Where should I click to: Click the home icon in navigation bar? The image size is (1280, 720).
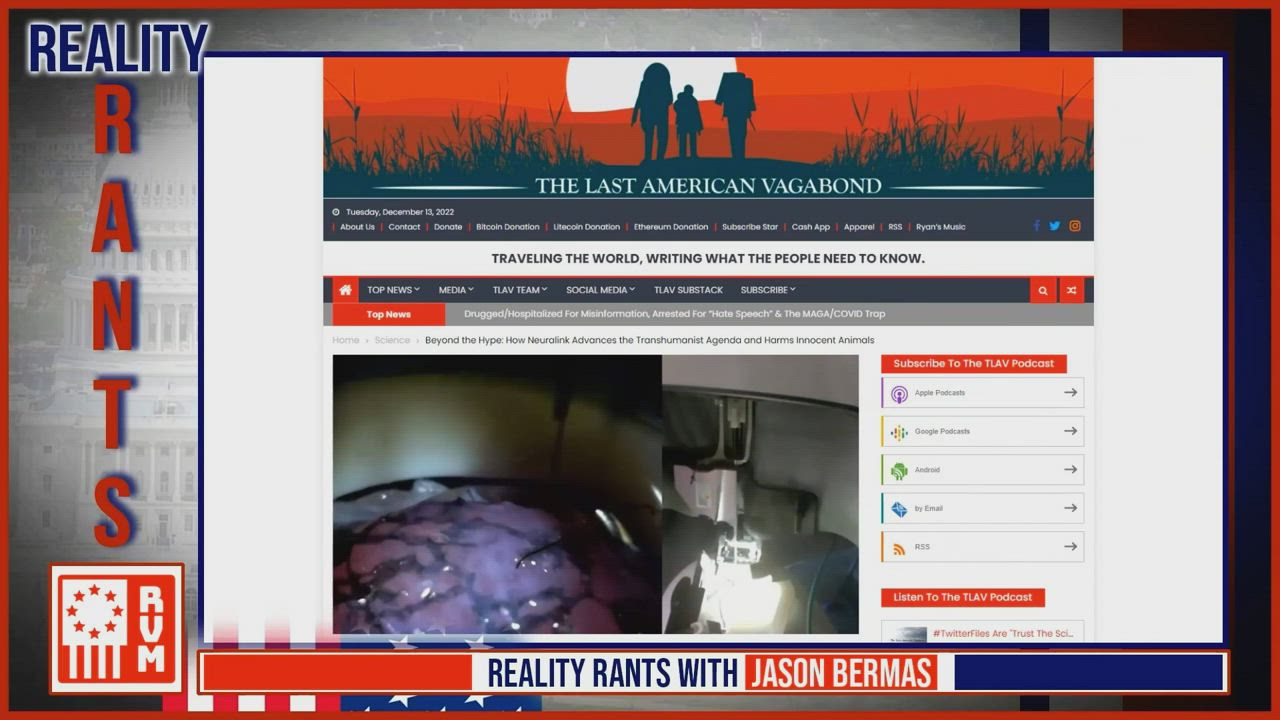click(x=345, y=290)
